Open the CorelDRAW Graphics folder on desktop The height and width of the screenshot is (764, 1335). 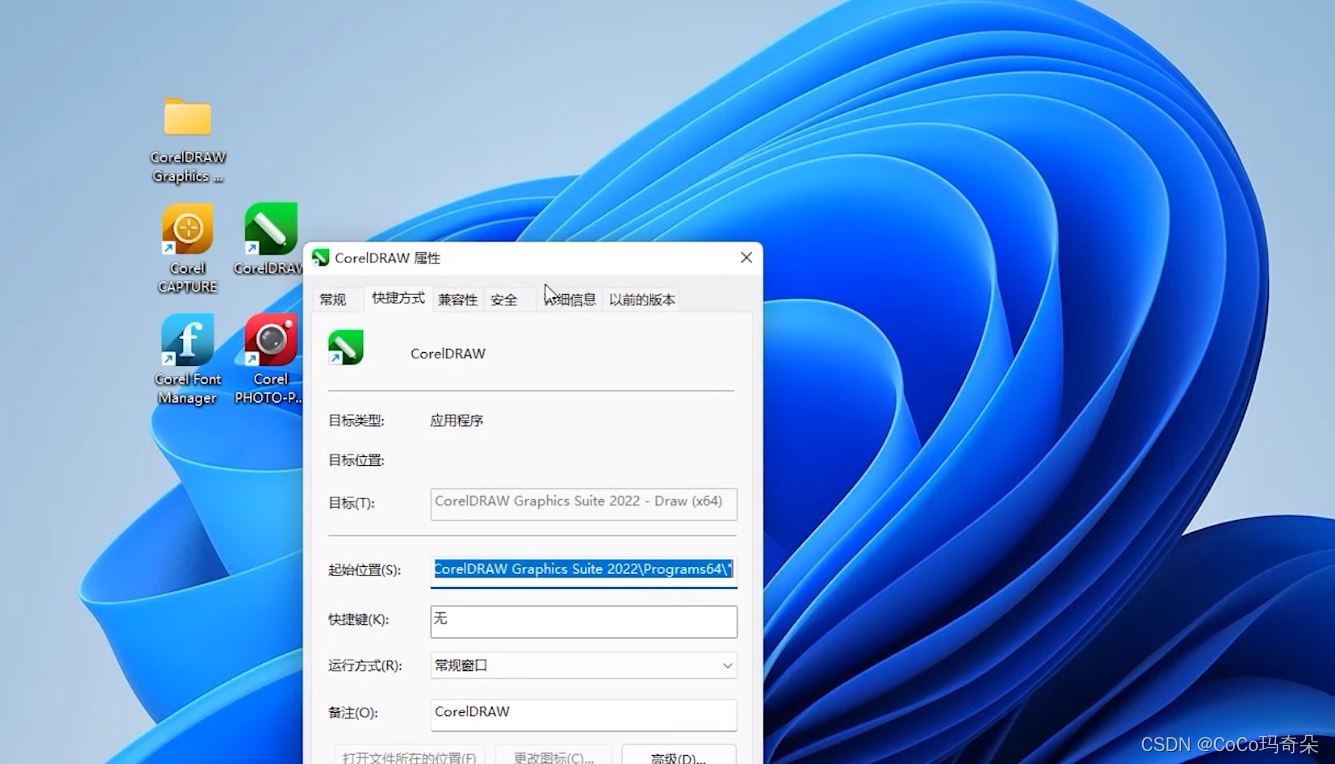[x=187, y=140]
